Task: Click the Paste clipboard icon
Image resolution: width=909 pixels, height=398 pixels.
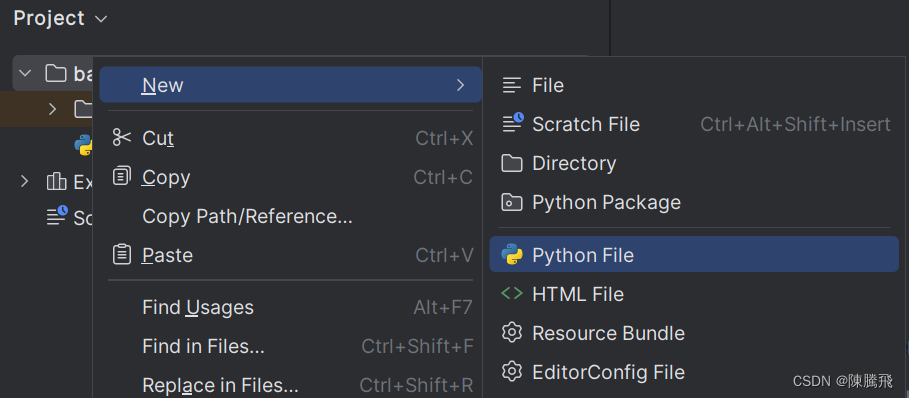Action: click(122, 255)
